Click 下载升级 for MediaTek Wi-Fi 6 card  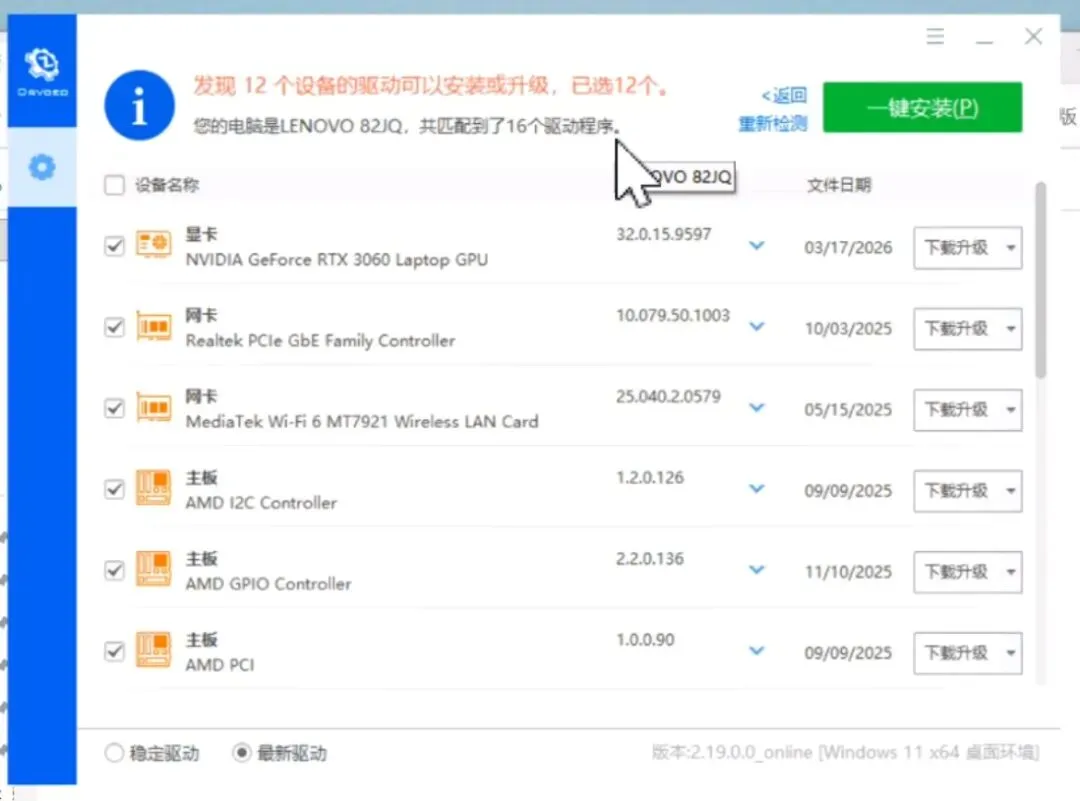point(956,410)
